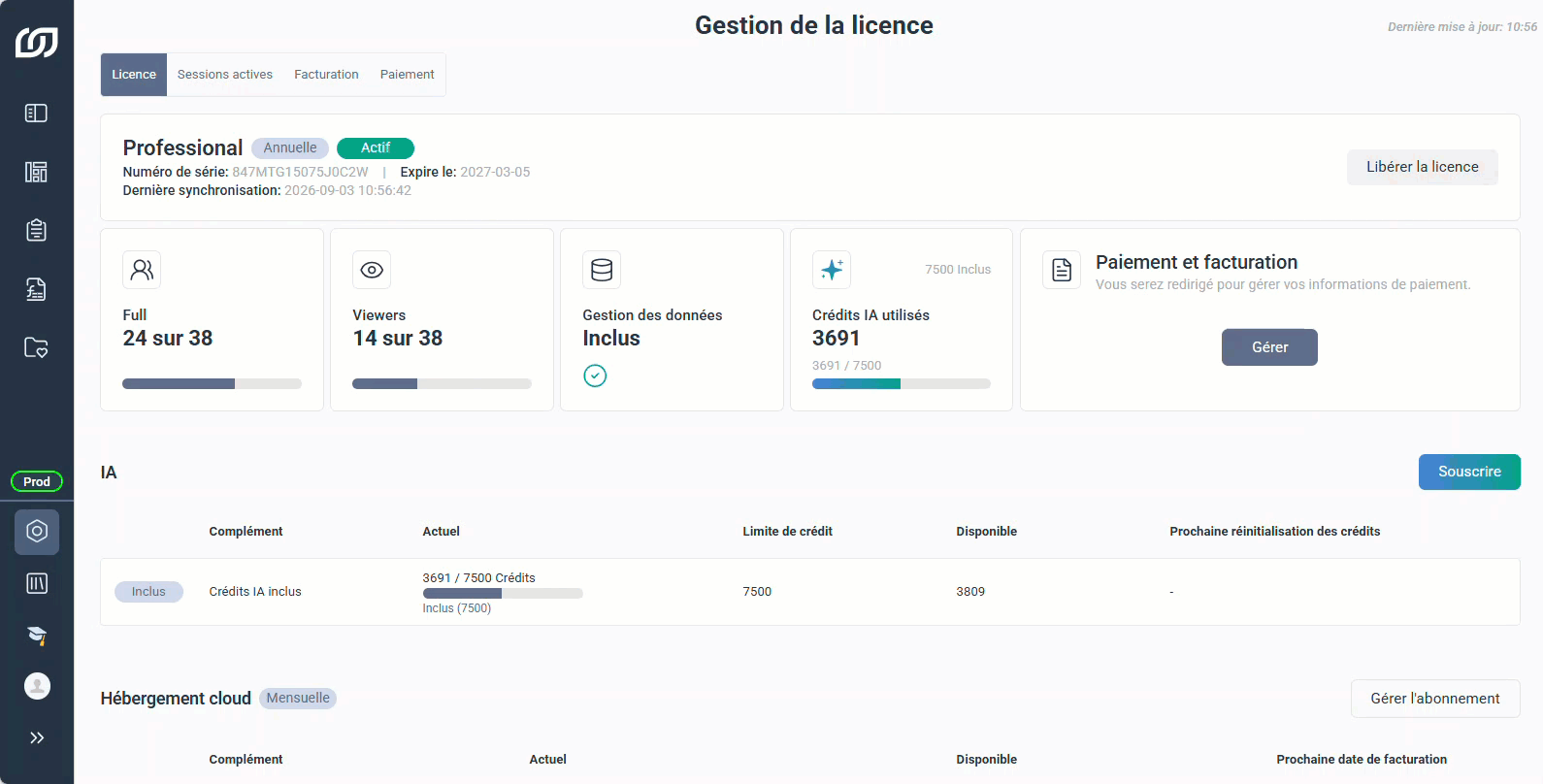Click the Viewers eye icon

[x=372, y=270]
